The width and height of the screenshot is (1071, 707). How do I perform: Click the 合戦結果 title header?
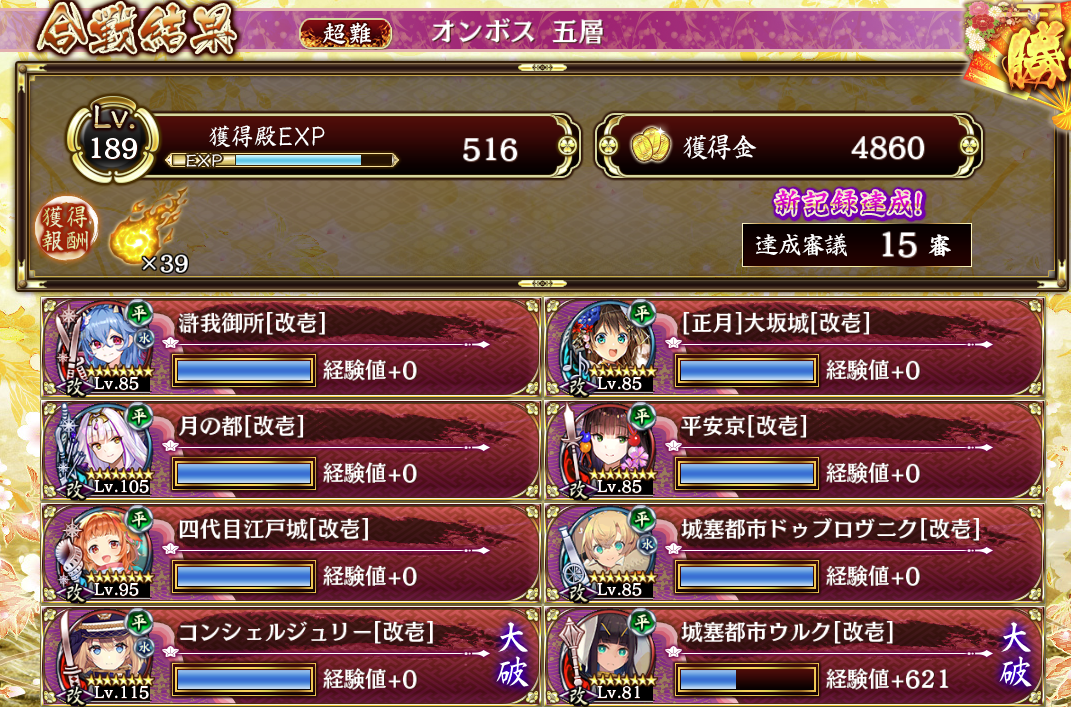coord(137,31)
